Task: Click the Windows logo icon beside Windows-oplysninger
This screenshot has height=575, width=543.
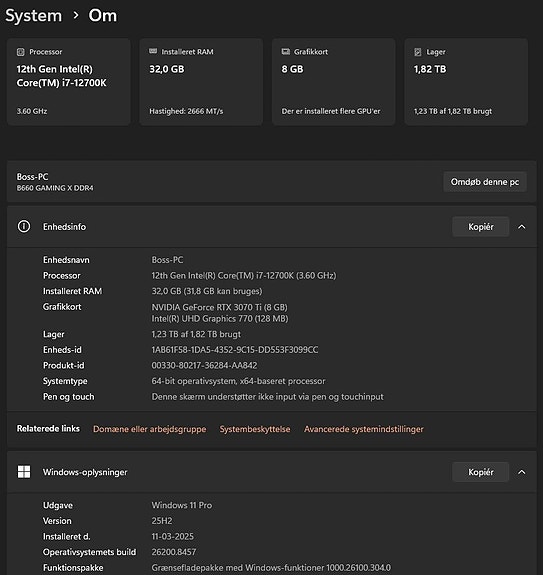Action: coord(24,472)
